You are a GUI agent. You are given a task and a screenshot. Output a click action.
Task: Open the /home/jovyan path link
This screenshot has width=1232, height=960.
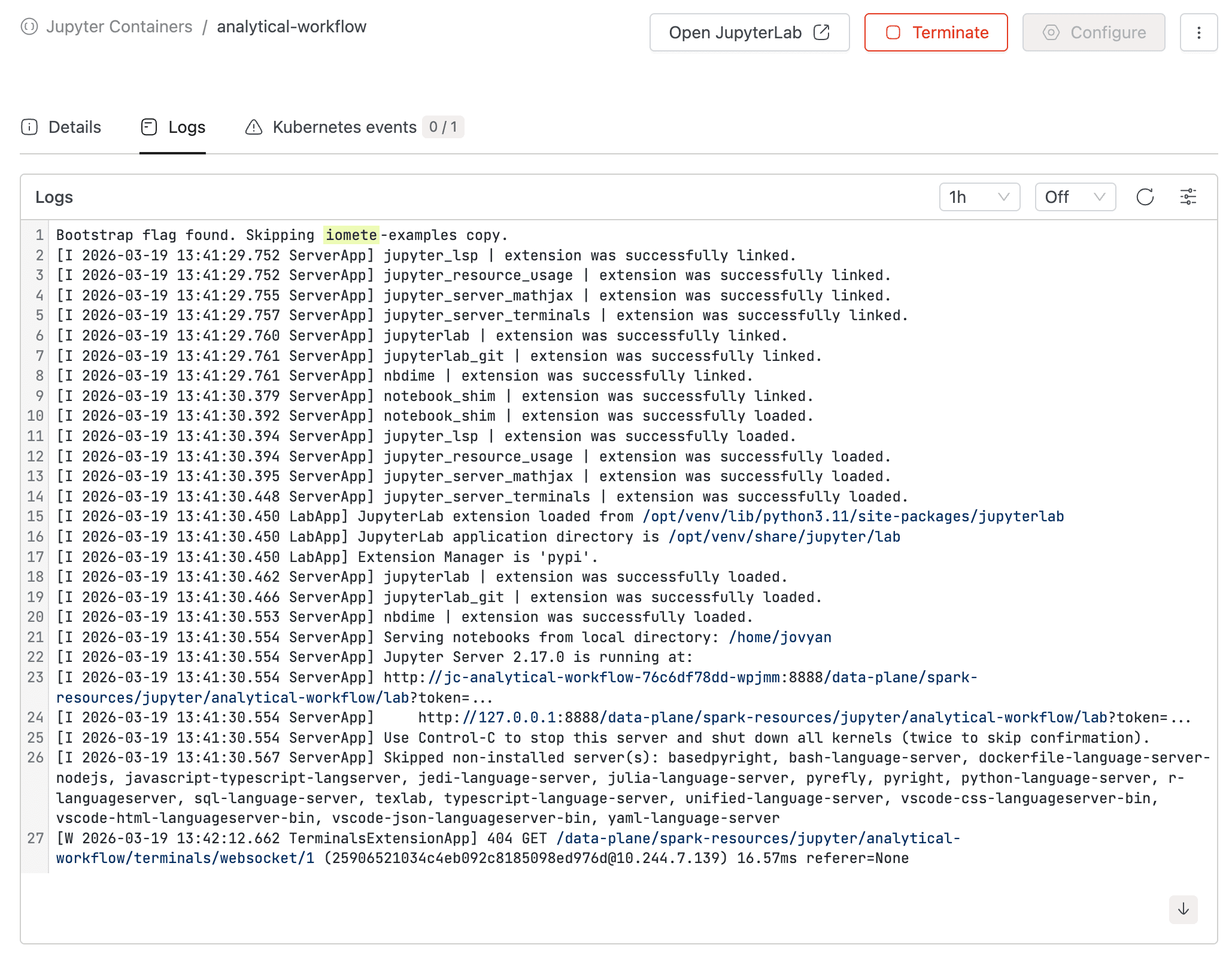[779, 637]
